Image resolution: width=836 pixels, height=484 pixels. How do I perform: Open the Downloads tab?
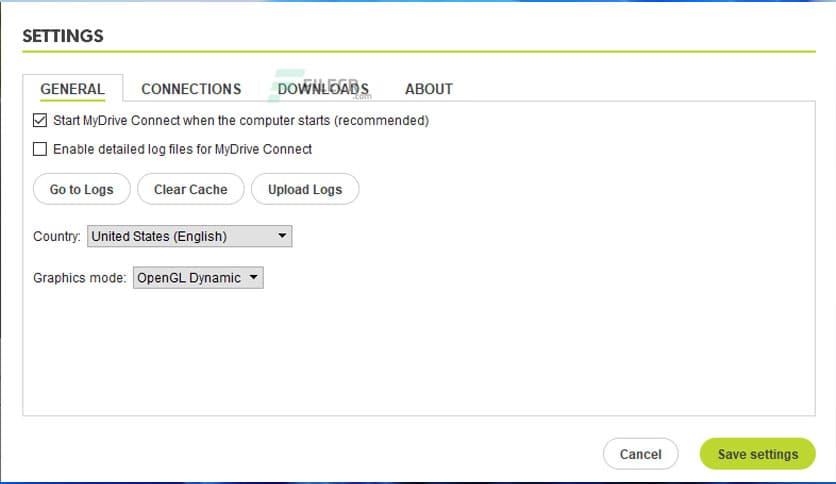click(x=323, y=89)
